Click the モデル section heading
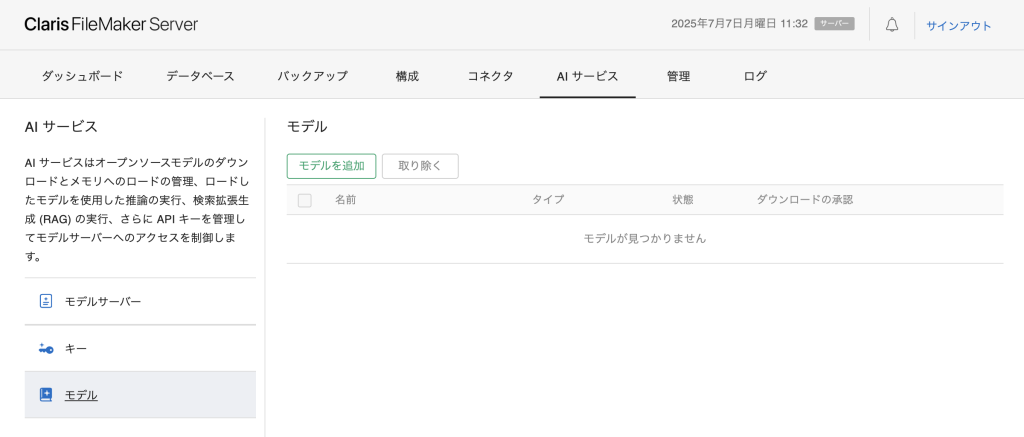The width and height of the screenshot is (1024, 437). coord(307,127)
